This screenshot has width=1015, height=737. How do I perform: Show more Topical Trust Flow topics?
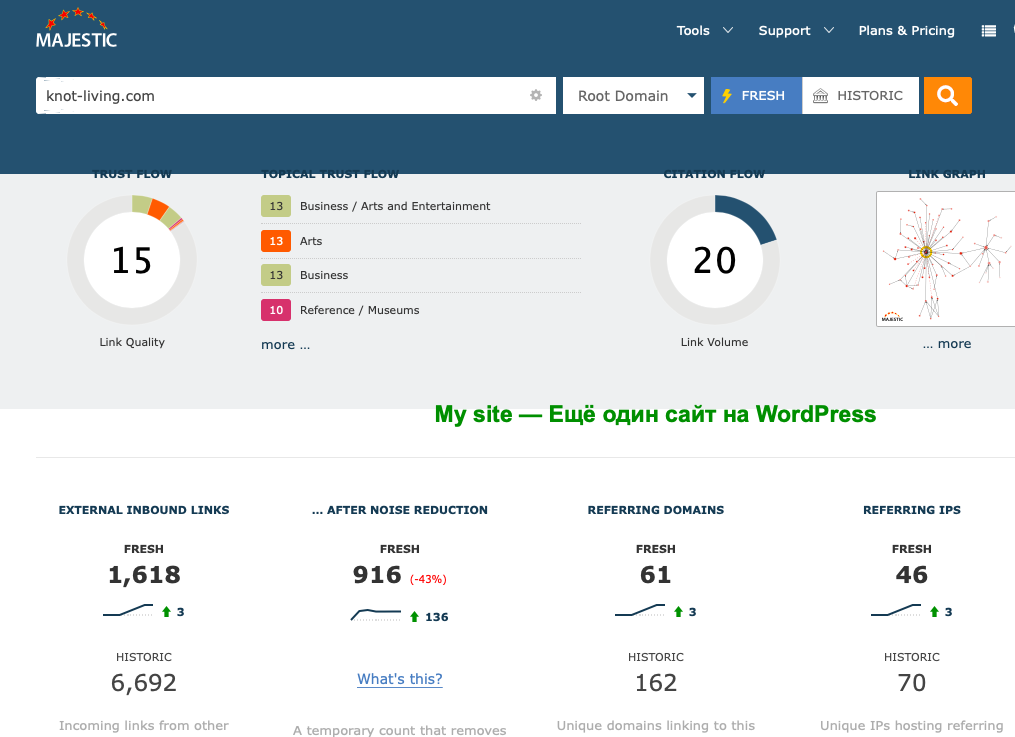click(285, 345)
